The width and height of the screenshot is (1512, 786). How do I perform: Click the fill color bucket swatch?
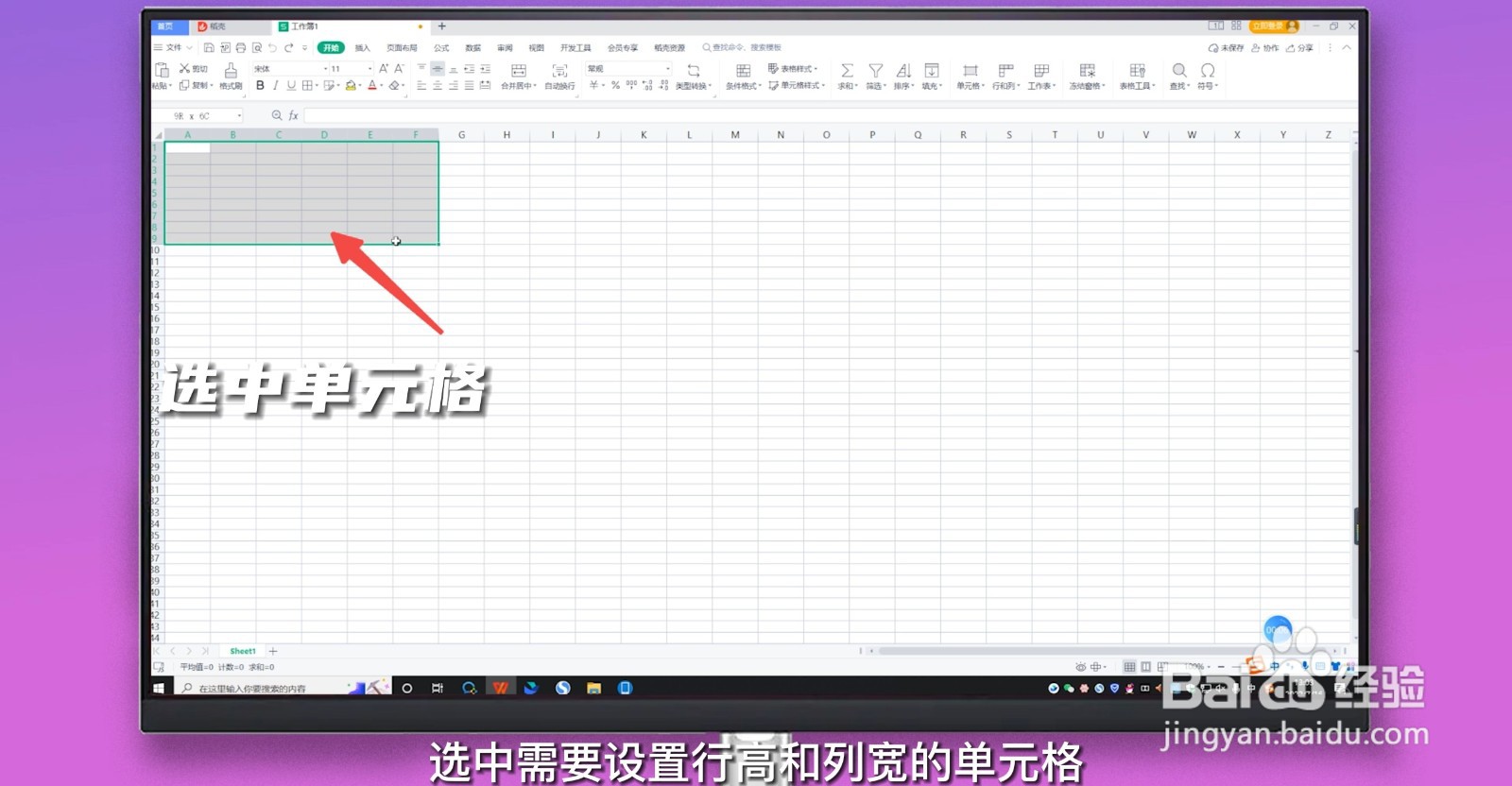tap(351, 85)
